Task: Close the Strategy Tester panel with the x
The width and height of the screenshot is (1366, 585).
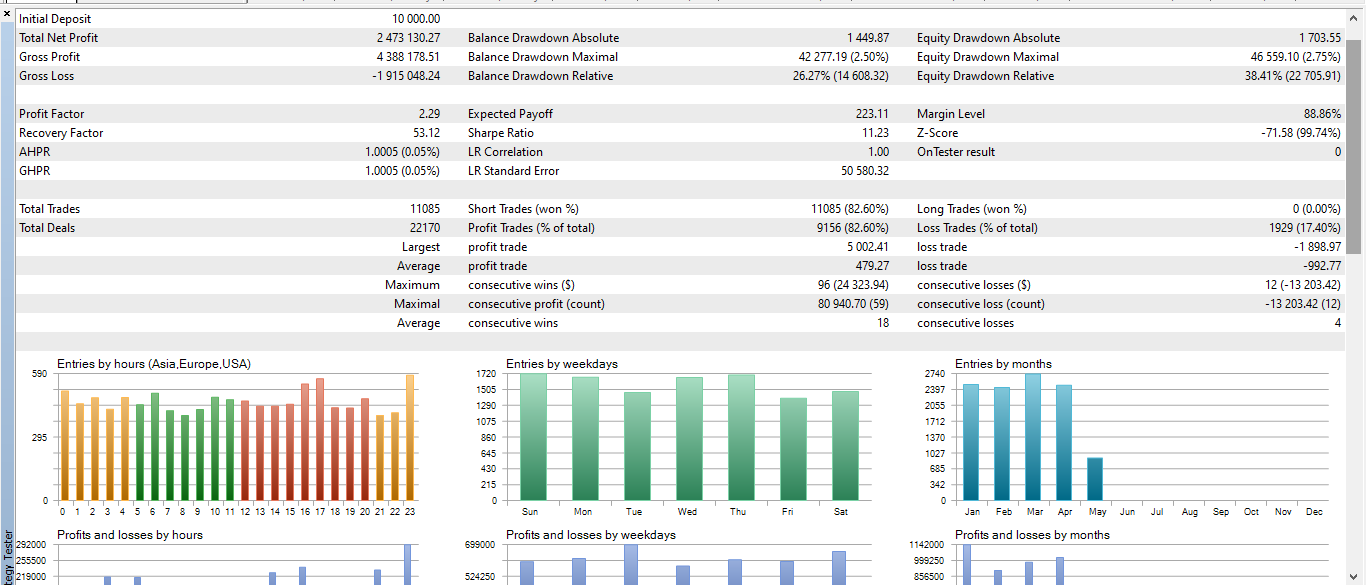Action: 7,13
